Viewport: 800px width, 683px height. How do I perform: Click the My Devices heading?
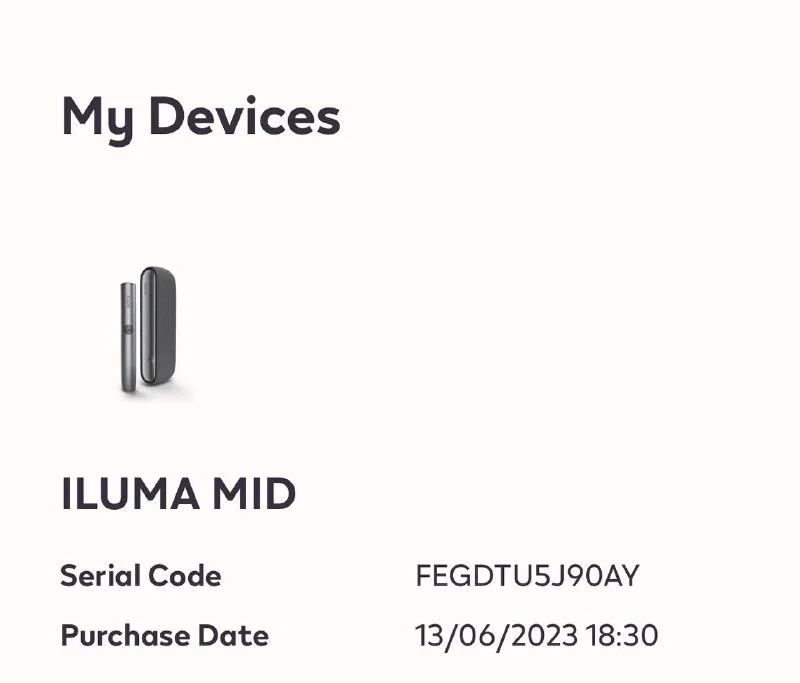(201, 118)
